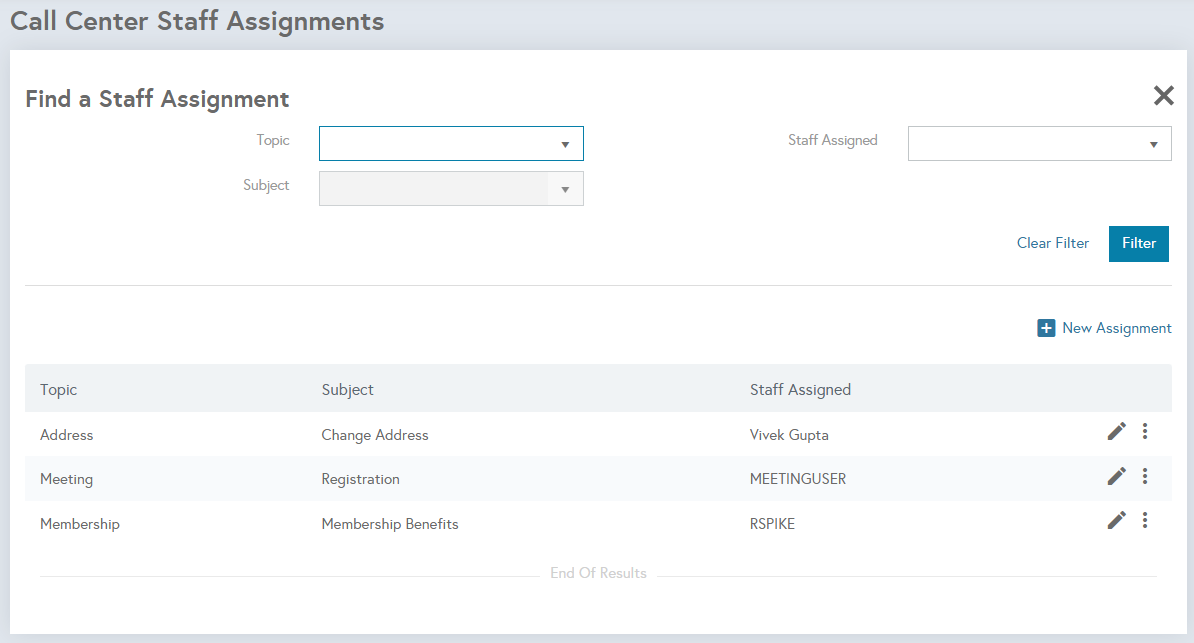Select the Membership topic cell
The height and width of the screenshot is (643, 1194).
(80, 524)
